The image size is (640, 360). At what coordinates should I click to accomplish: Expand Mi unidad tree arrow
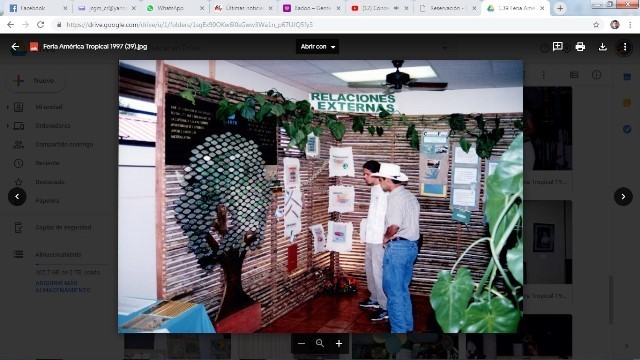8,107
